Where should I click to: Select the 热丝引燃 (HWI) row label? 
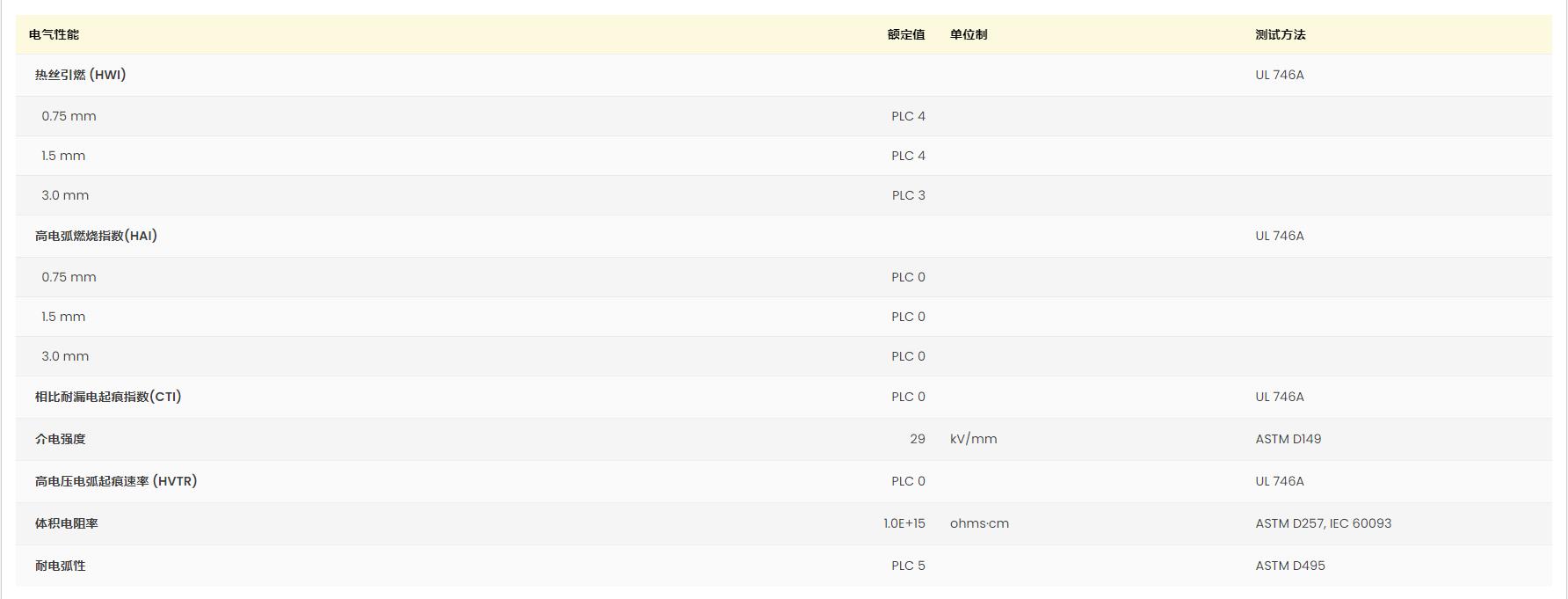click(x=80, y=75)
